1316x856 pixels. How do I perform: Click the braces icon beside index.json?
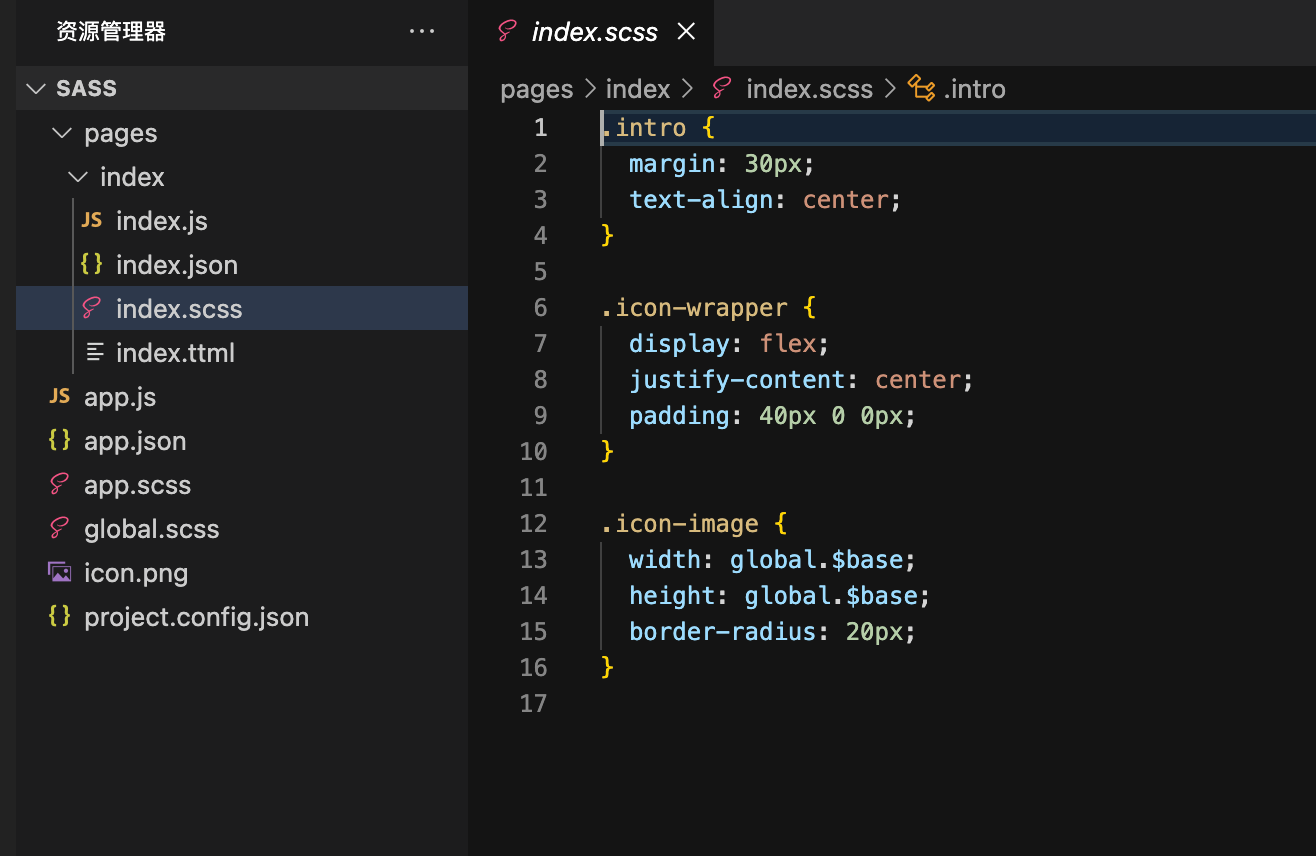92,264
